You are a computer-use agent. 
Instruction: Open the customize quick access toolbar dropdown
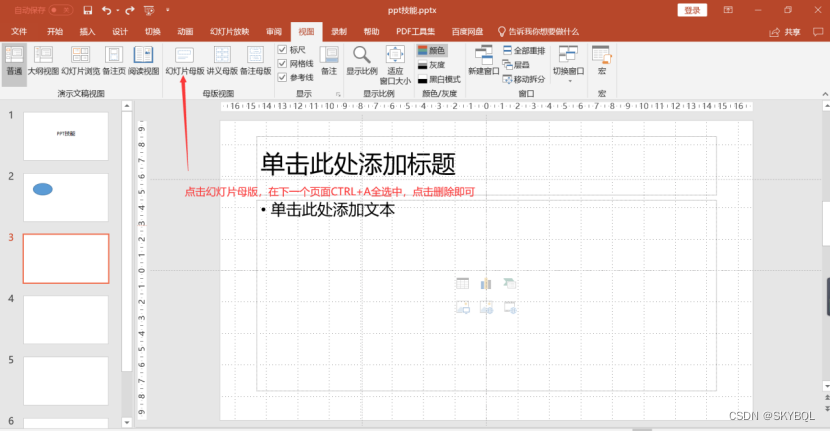[168, 10]
